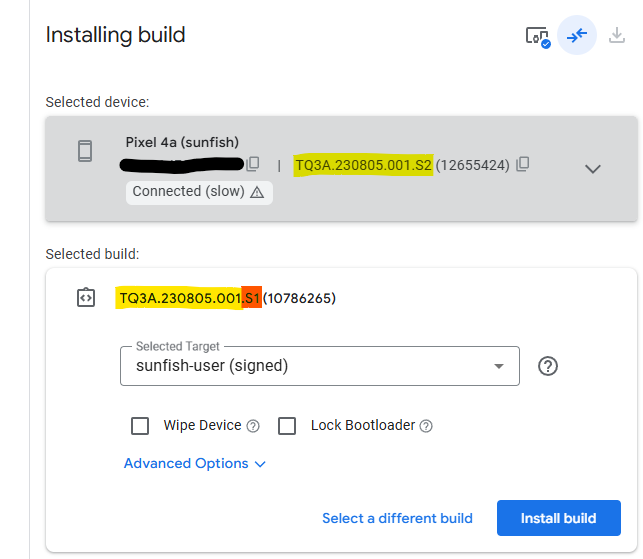Open help for Selected Target
The width and height of the screenshot is (643, 559).
547,366
